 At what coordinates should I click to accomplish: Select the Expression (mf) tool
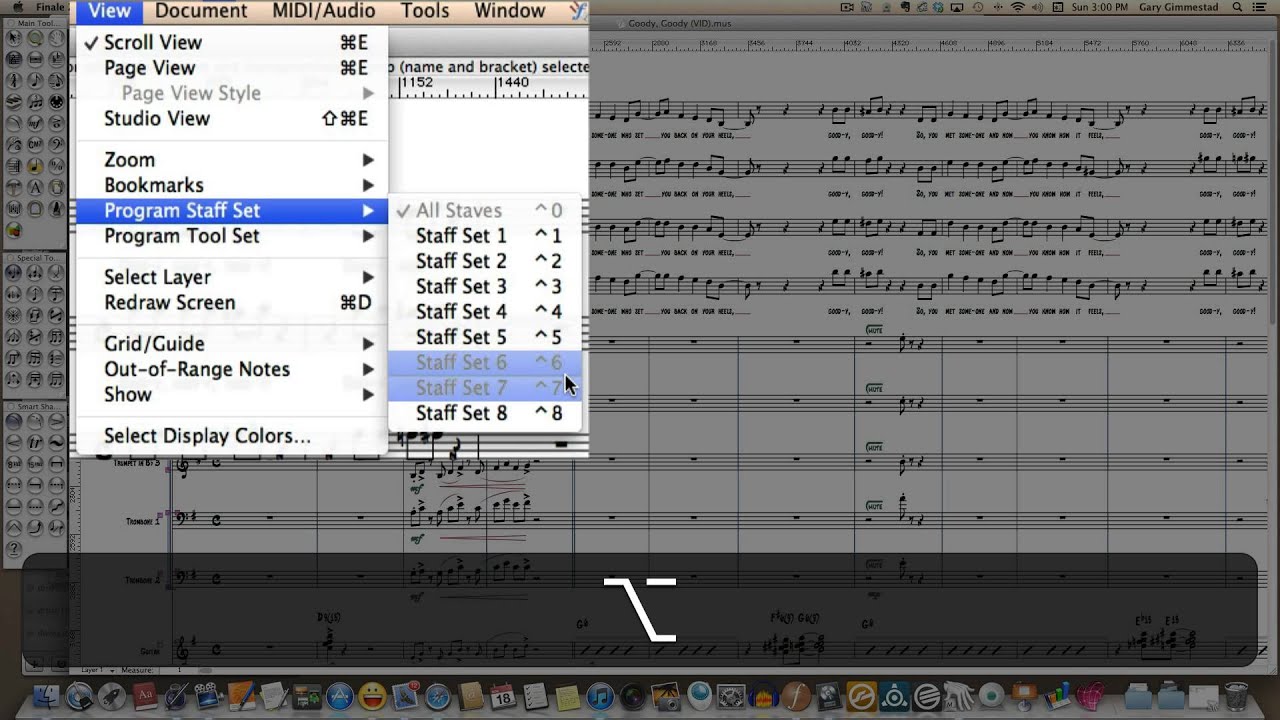coord(35,123)
